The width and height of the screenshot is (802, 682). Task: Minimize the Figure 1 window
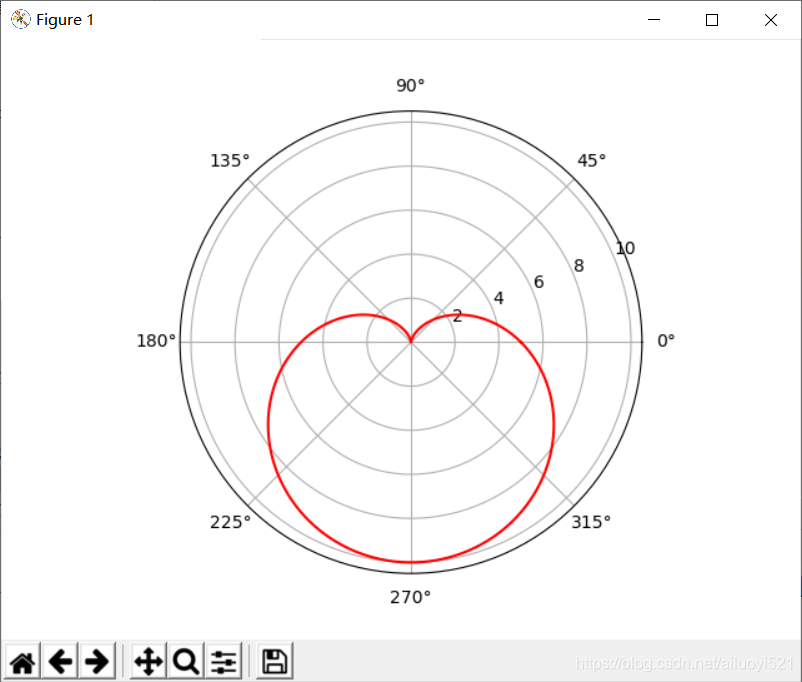coord(654,19)
